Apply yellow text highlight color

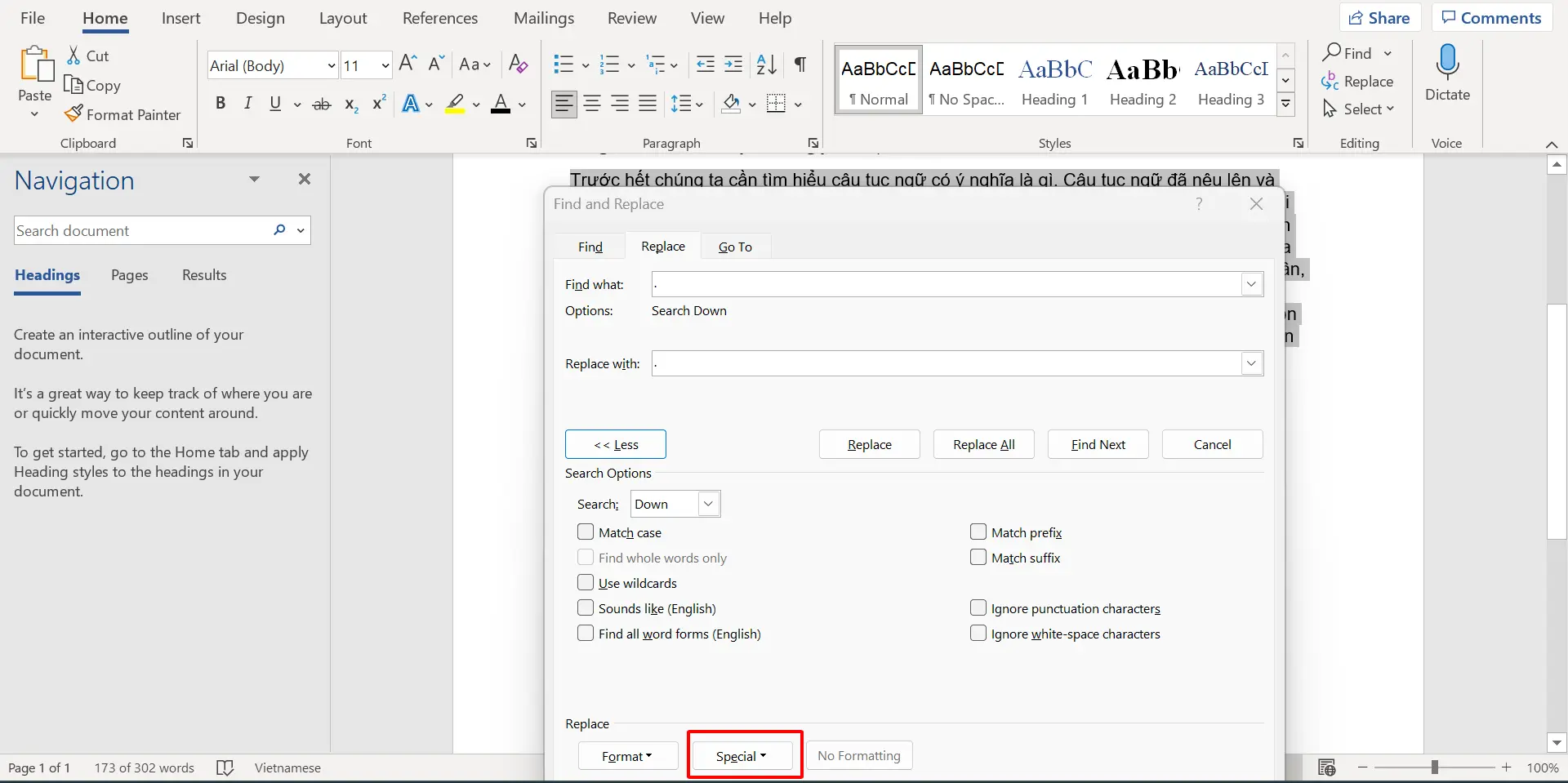pyautogui.click(x=456, y=104)
